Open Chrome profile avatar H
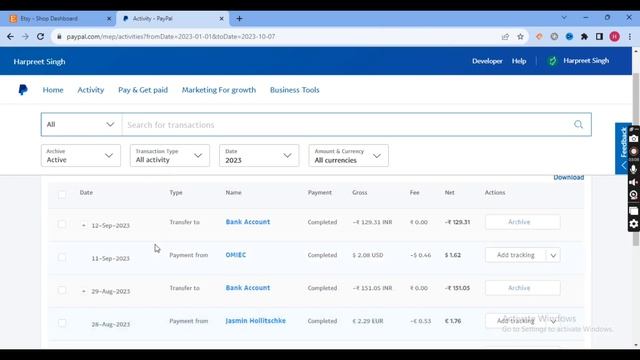Viewport: 640px width, 360px height. (x=615, y=37)
